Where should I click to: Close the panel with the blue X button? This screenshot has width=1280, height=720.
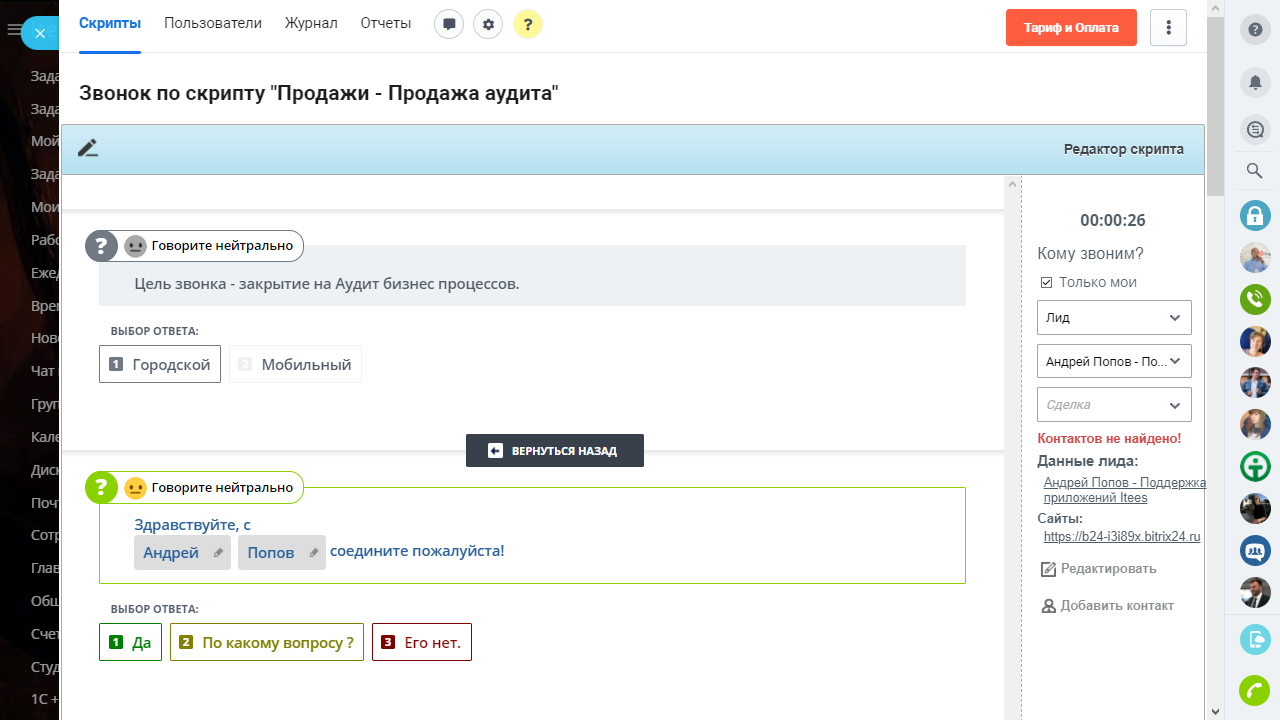40,33
